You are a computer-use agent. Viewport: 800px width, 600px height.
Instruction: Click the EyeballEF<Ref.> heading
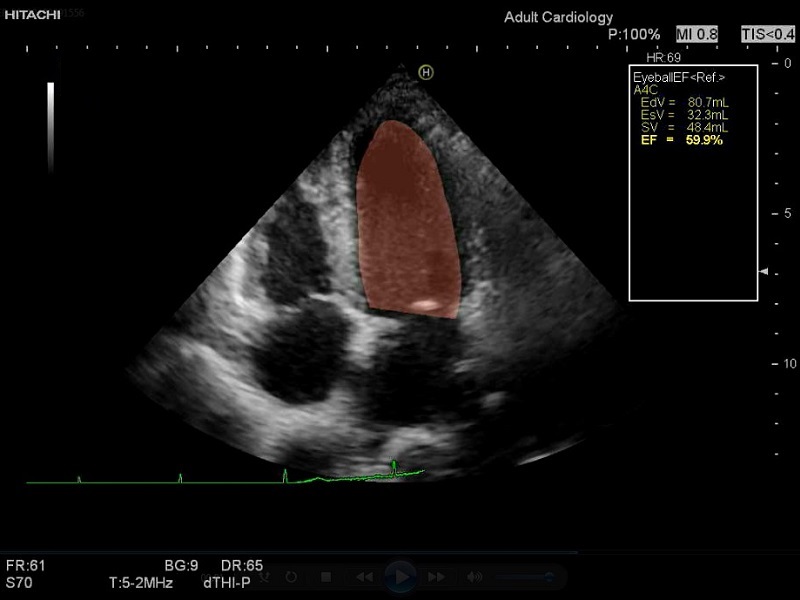678,77
